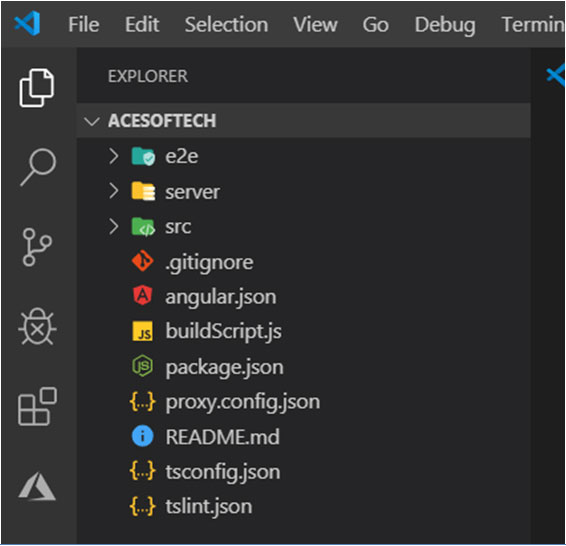Click the Angular icon beside angular.json
The width and height of the screenshot is (566, 546).
point(143,296)
